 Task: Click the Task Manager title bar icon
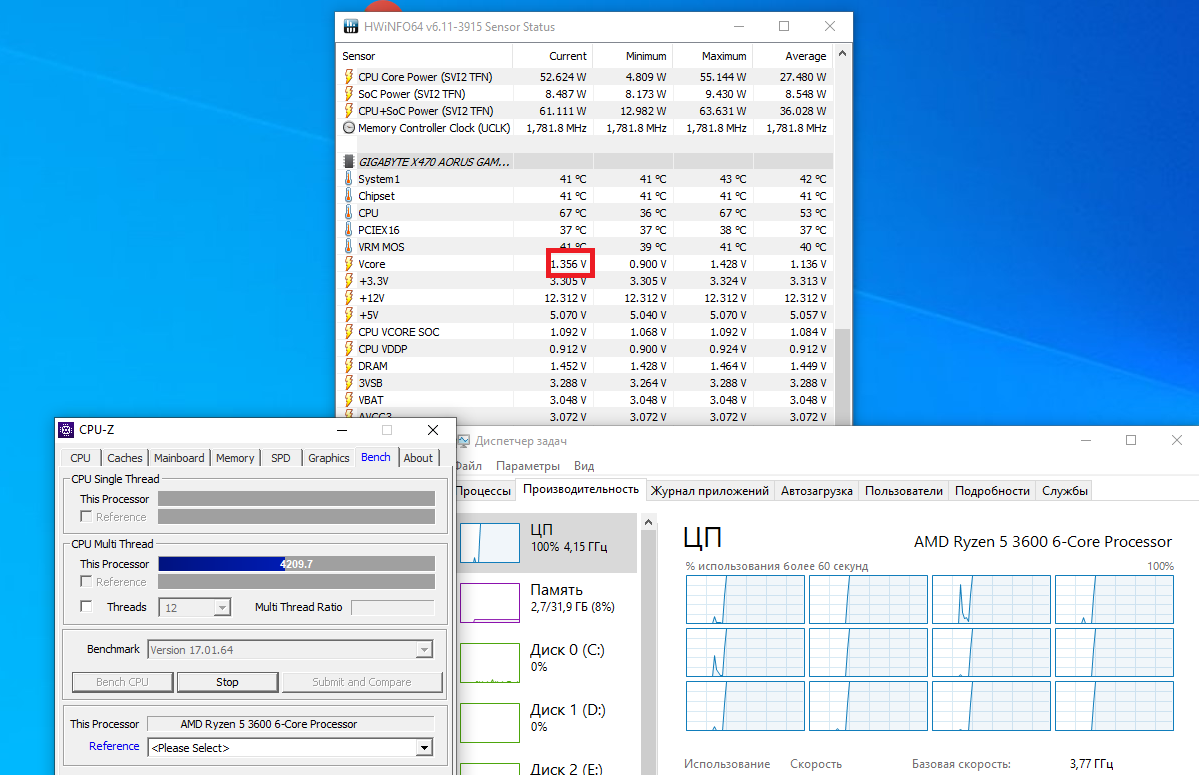pos(463,441)
